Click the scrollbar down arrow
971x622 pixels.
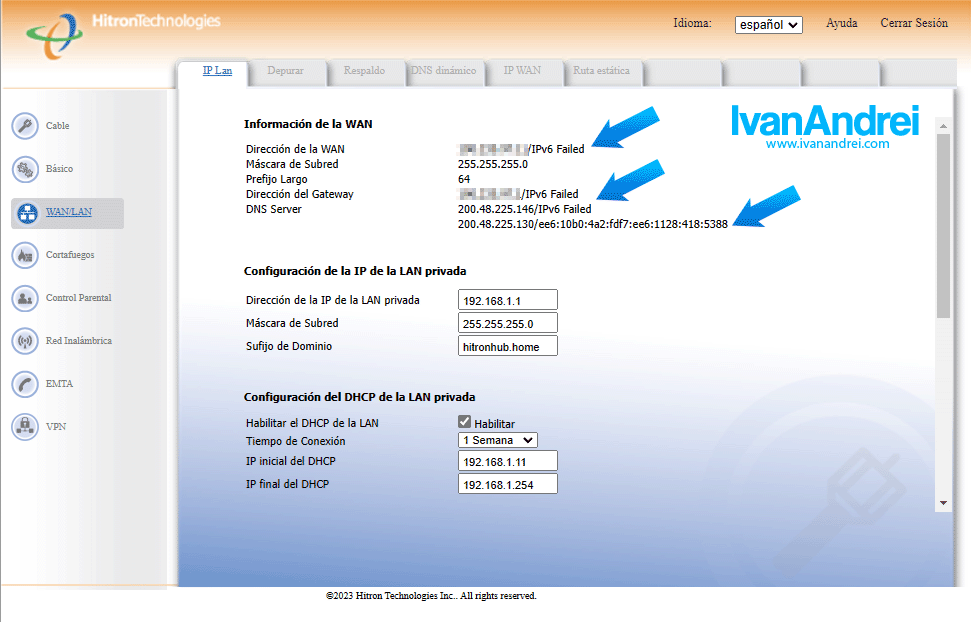click(x=943, y=503)
